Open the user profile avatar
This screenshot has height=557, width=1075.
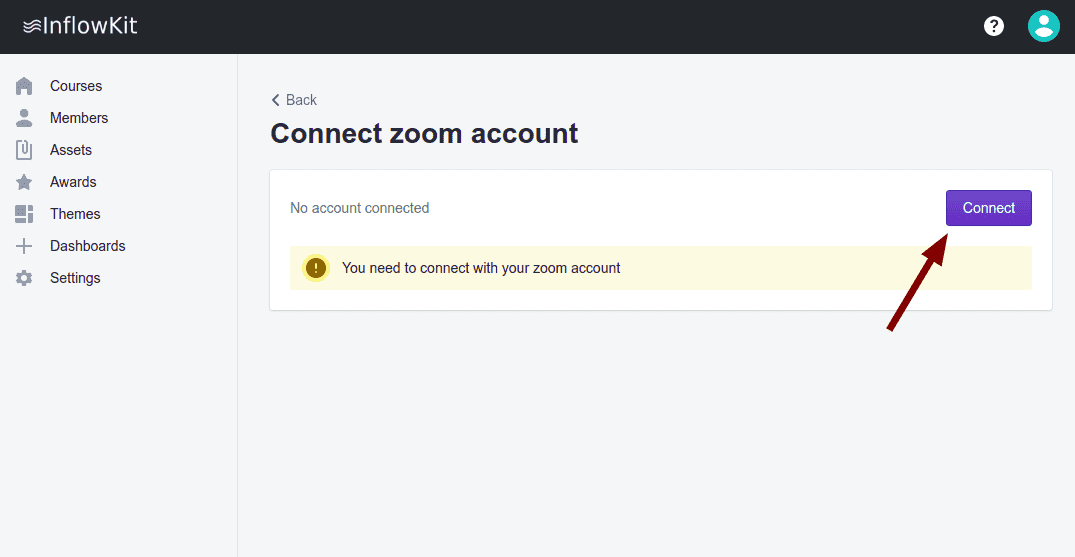click(1043, 26)
